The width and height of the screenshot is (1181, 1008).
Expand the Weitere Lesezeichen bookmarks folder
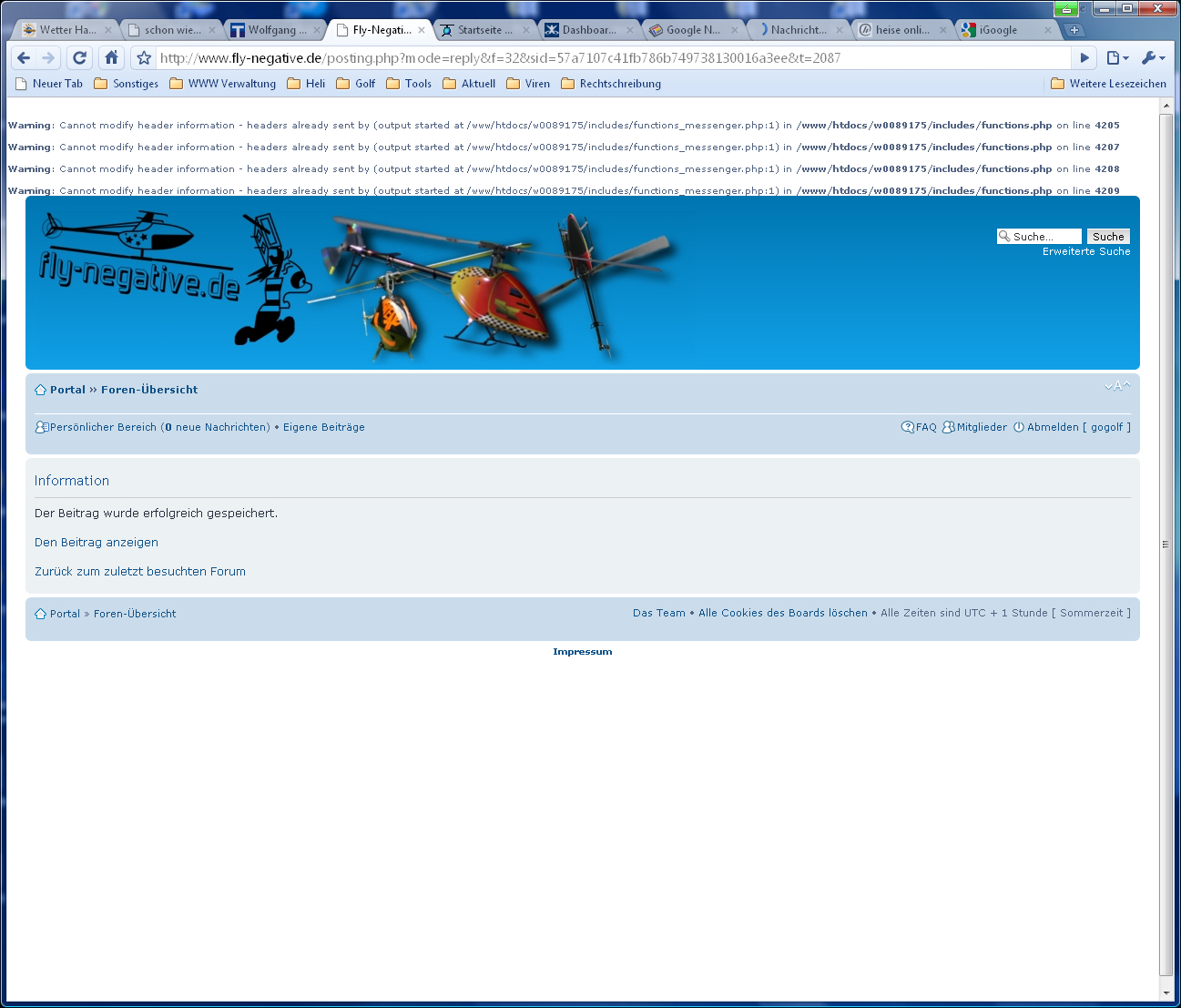coord(1108,84)
